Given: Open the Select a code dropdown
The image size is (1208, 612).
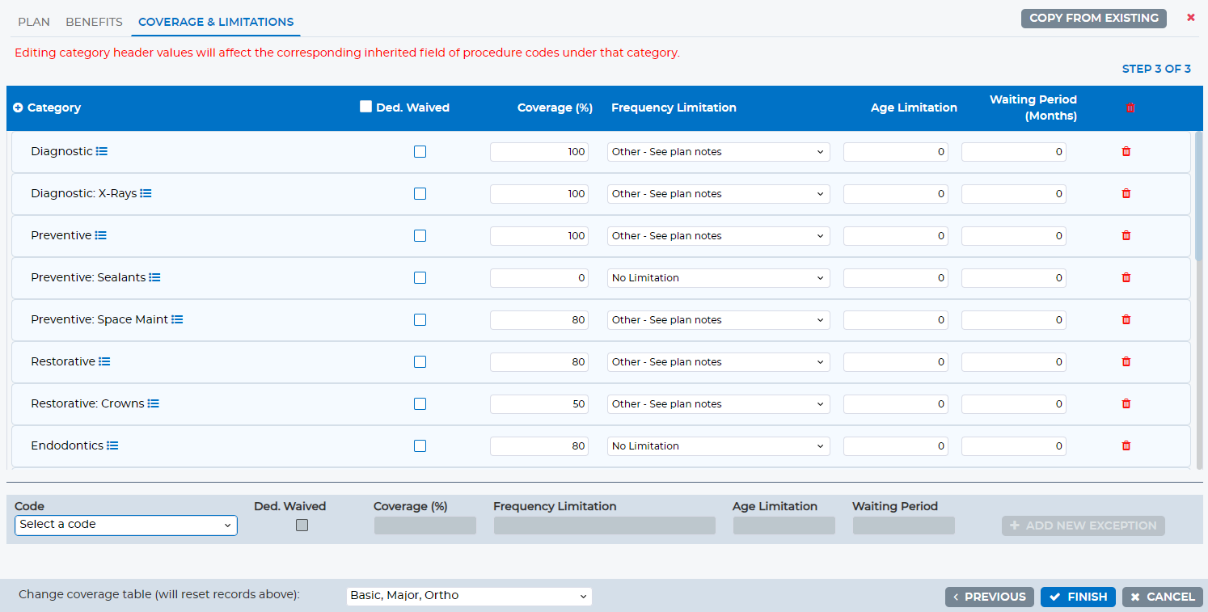Looking at the screenshot, I should 126,525.
